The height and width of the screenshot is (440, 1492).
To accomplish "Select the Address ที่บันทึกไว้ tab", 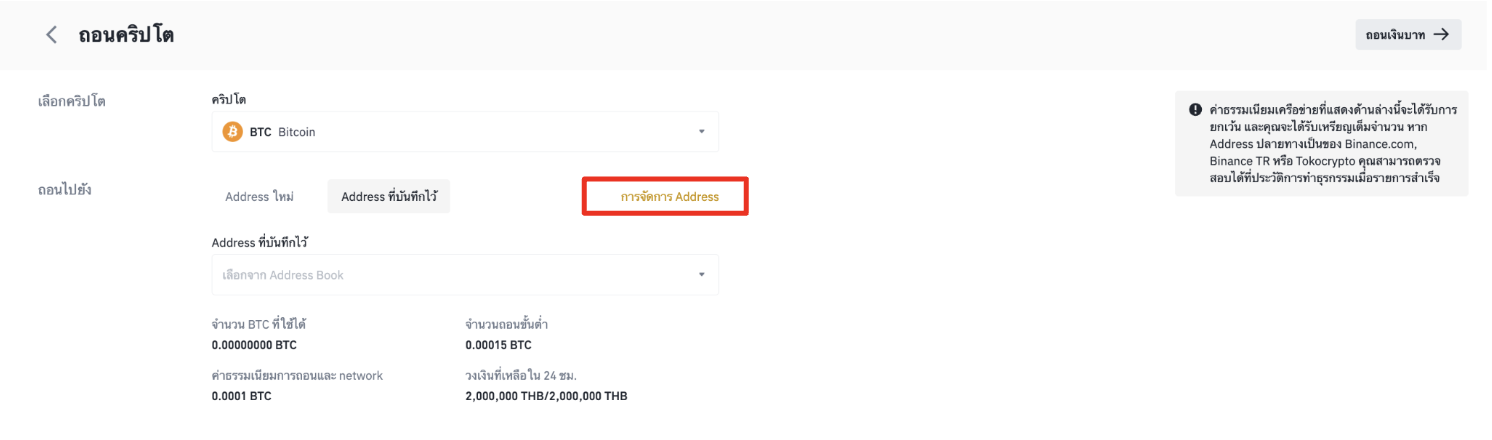I will pyautogui.click(x=388, y=197).
